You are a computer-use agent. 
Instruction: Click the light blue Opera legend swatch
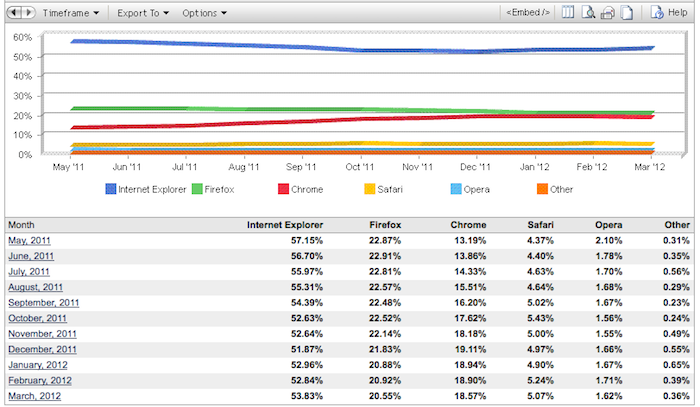(x=456, y=189)
